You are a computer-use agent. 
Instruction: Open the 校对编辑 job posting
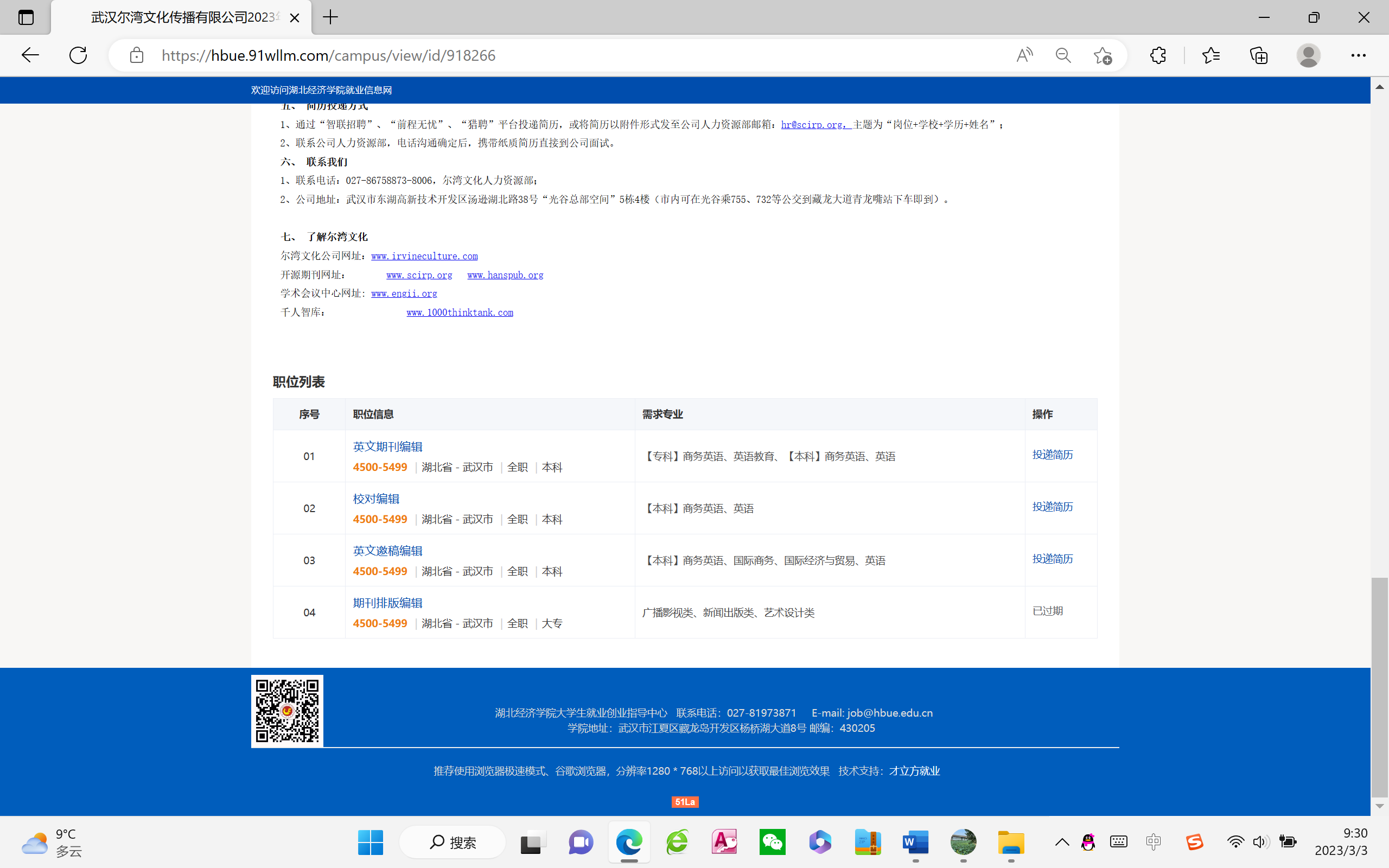pos(376,499)
